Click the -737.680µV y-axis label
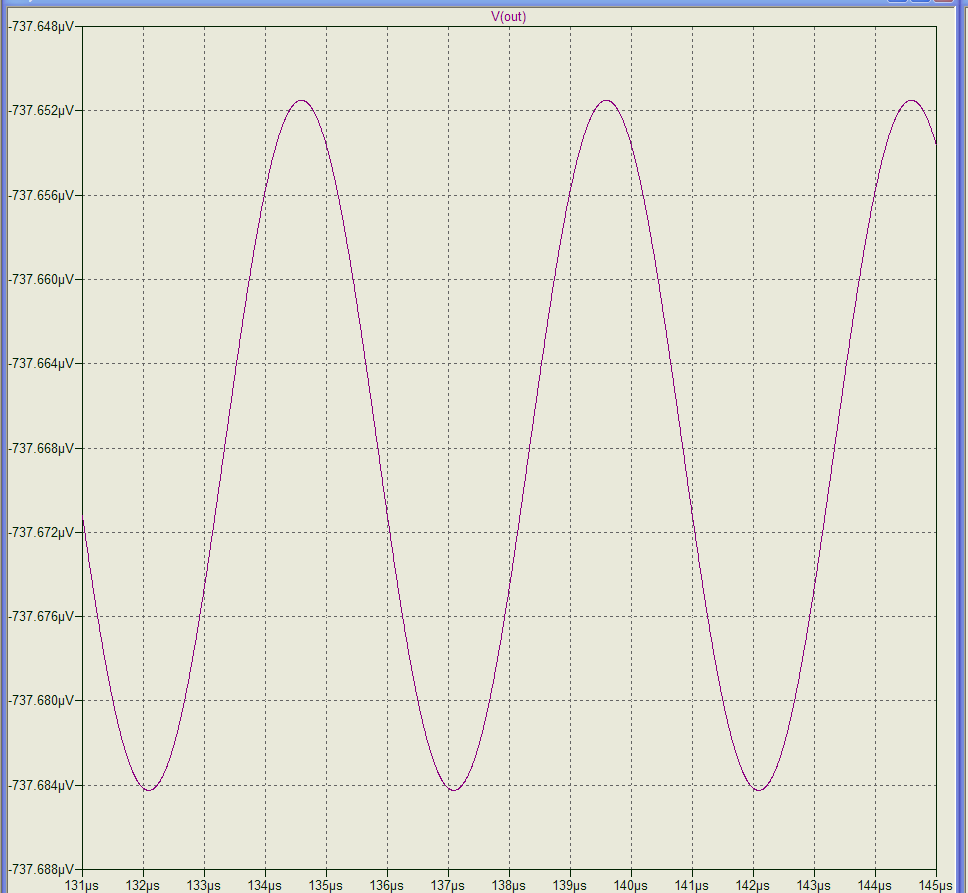968x893 pixels. click(41, 700)
